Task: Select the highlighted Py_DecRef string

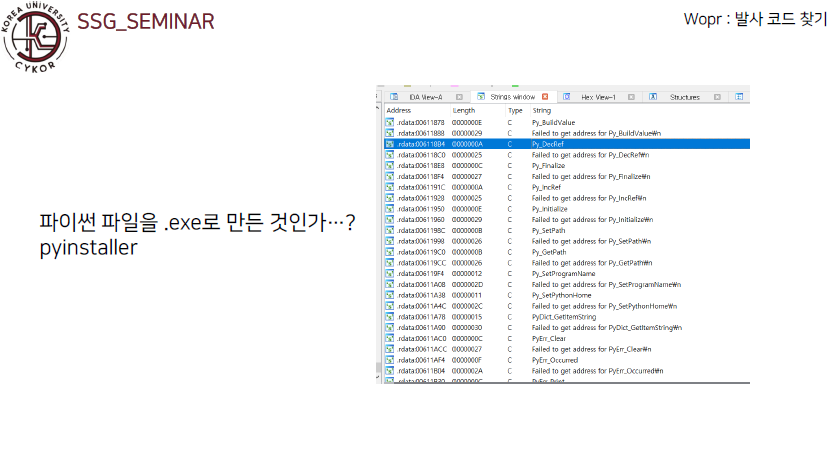Action: point(548,144)
